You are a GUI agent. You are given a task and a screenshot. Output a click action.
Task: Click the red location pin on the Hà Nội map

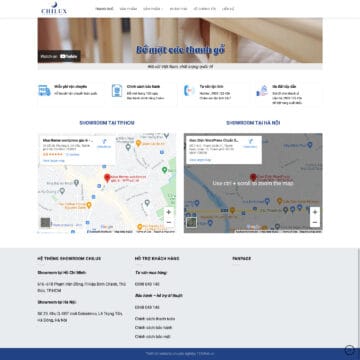click(253, 178)
